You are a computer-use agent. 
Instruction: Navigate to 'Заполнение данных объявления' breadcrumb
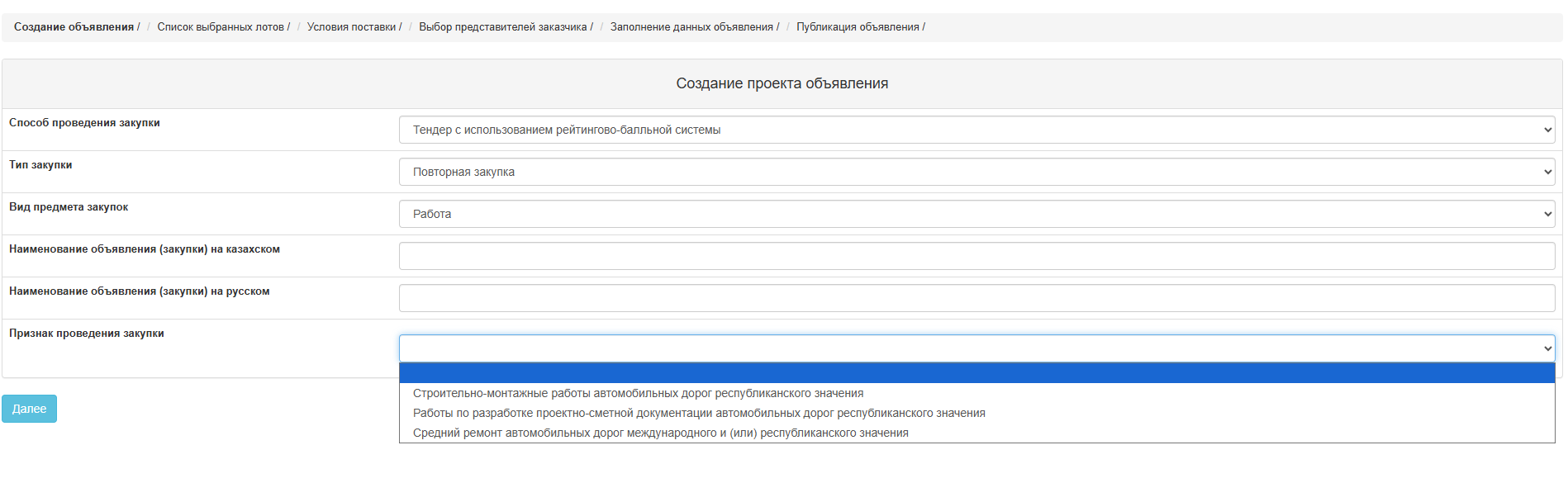tap(691, 27)
